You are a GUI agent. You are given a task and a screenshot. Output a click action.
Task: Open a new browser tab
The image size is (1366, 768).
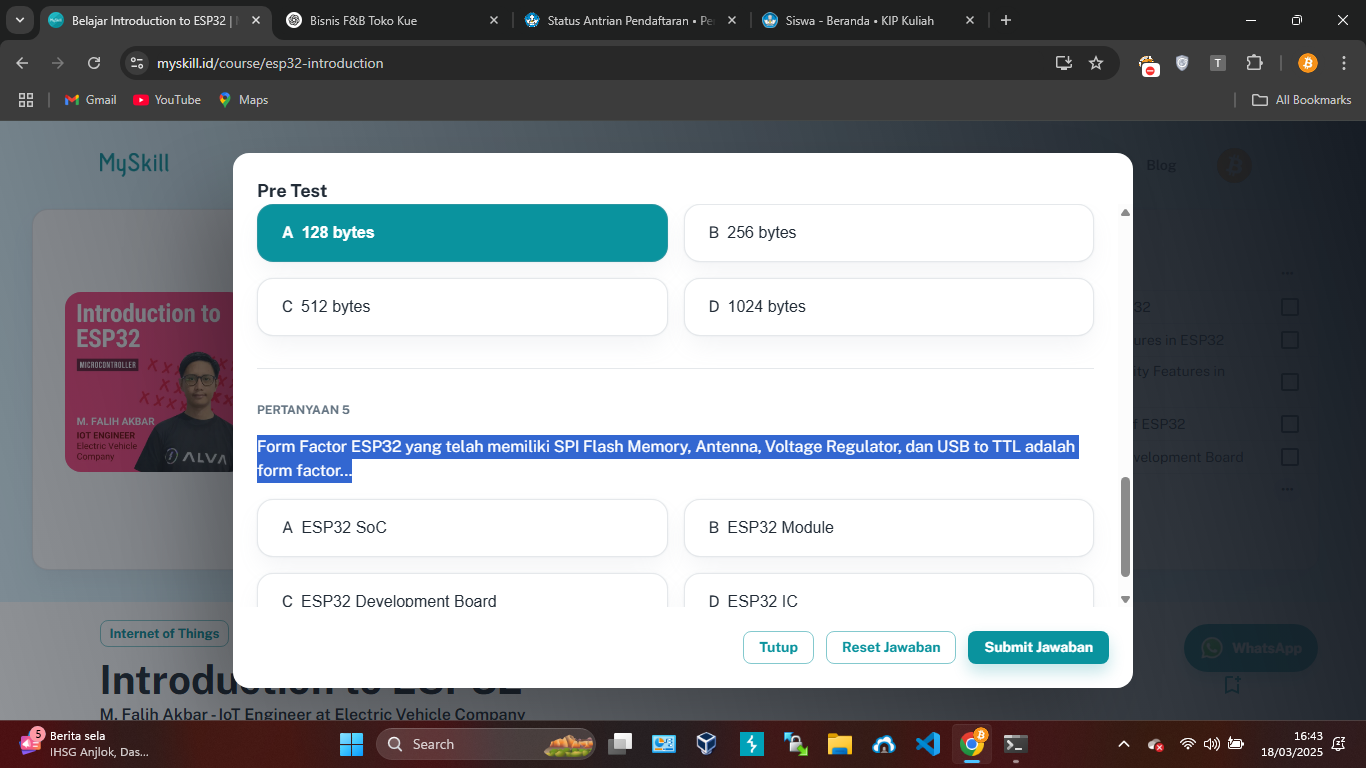point(1006,20)
